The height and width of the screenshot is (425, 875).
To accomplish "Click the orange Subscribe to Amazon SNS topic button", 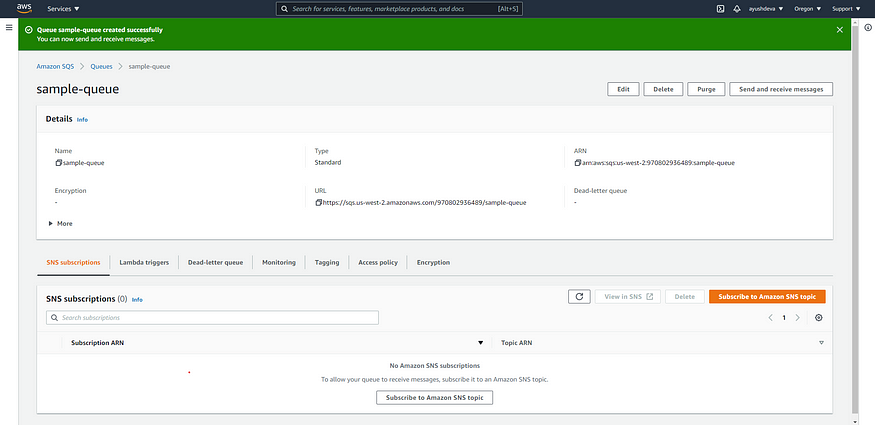I will click(x=767, y=297).
